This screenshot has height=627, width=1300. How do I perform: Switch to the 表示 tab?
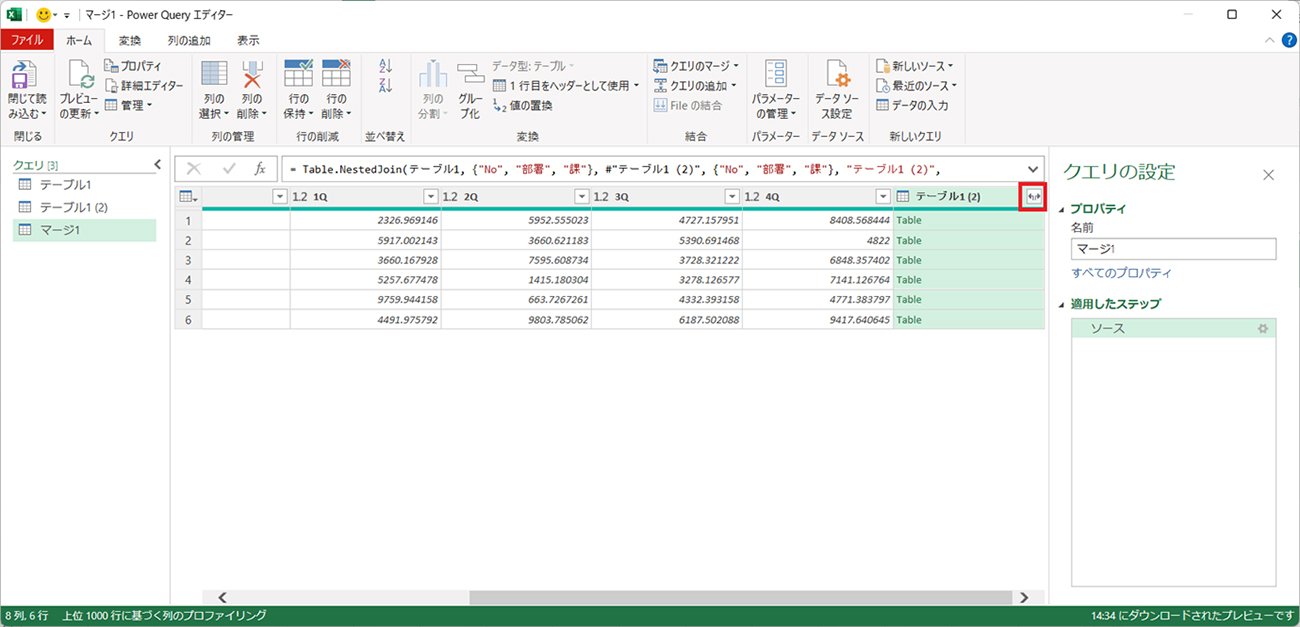tap(248, 40)
